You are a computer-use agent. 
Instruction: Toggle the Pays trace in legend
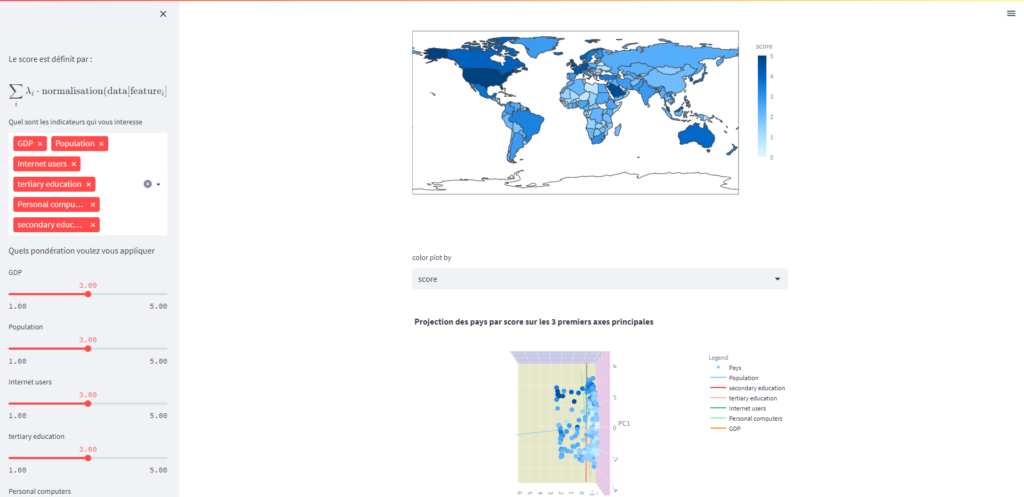pos(735,367)
